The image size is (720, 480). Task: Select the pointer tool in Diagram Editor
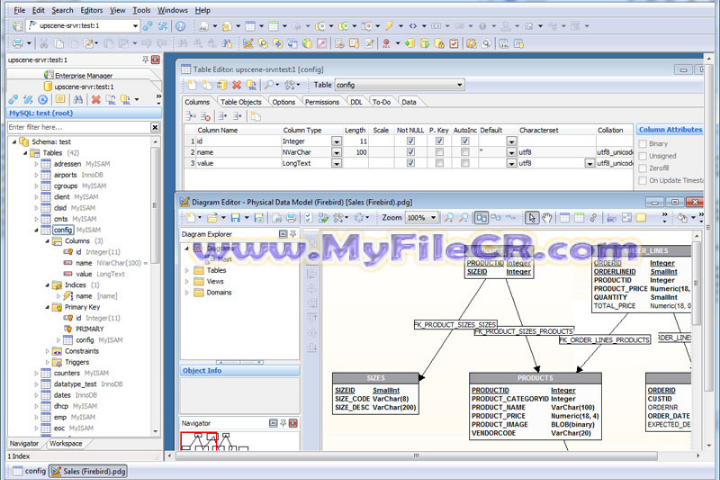pyautogui.click(x=532, y=218)
